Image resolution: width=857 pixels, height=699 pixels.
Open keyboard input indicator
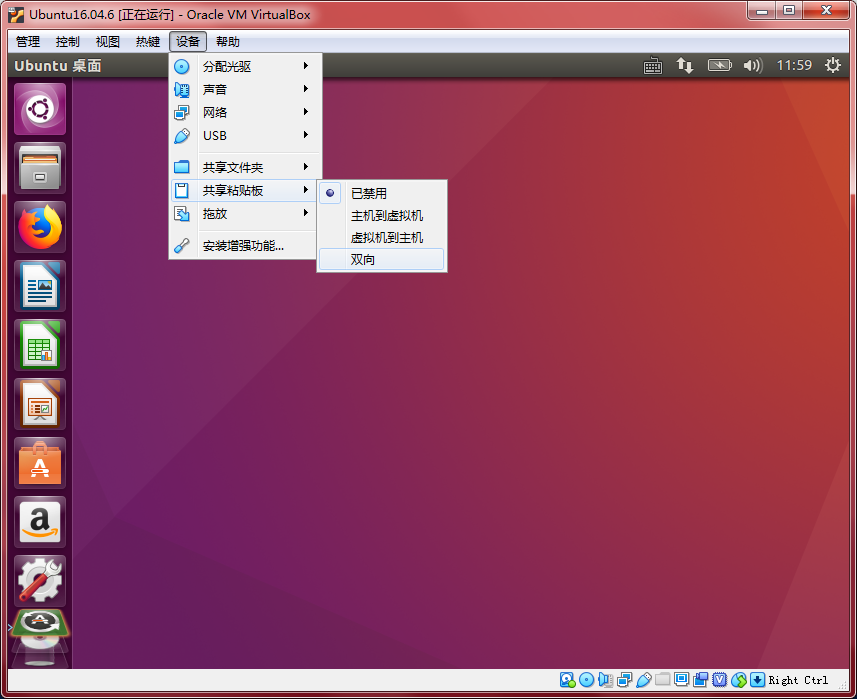(653, 66)
